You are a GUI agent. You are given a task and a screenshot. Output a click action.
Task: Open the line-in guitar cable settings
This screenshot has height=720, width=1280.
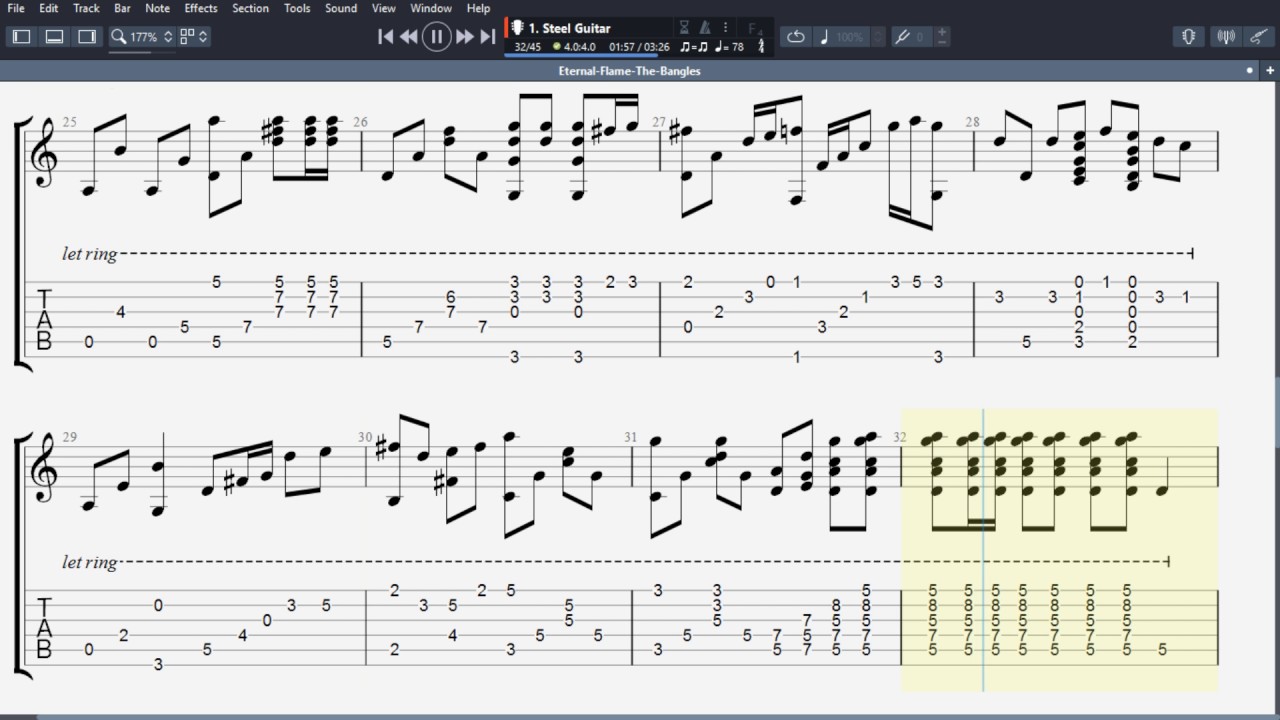(x=1259, y=37)
